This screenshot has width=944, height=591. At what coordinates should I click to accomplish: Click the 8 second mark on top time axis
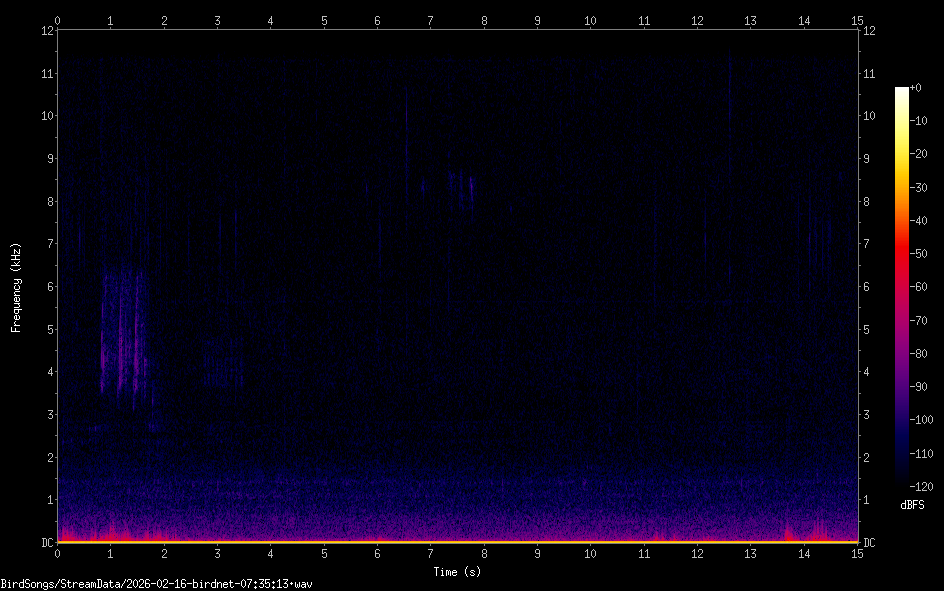tap(484, 19)
